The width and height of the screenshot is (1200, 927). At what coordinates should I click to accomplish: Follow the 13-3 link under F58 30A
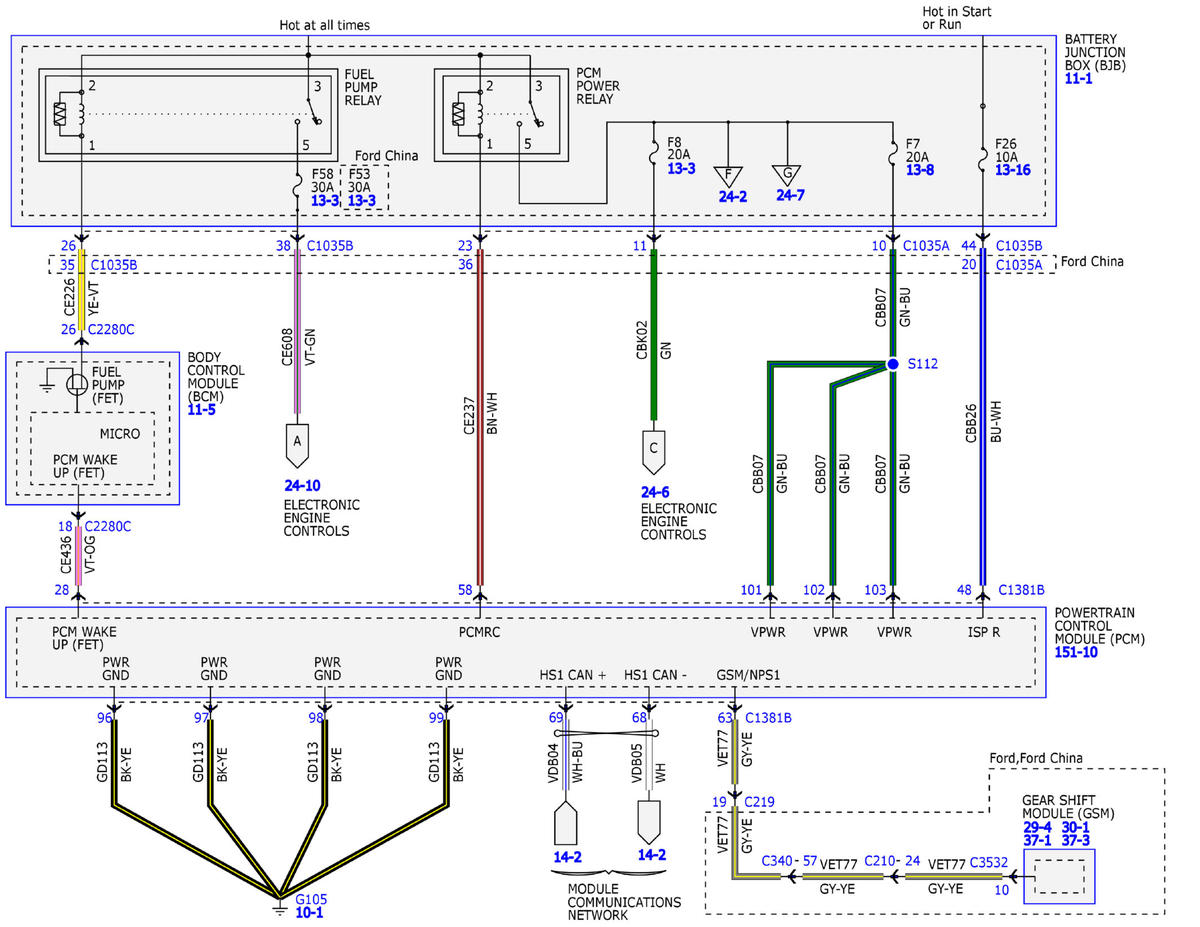click(x=325, y=200)
